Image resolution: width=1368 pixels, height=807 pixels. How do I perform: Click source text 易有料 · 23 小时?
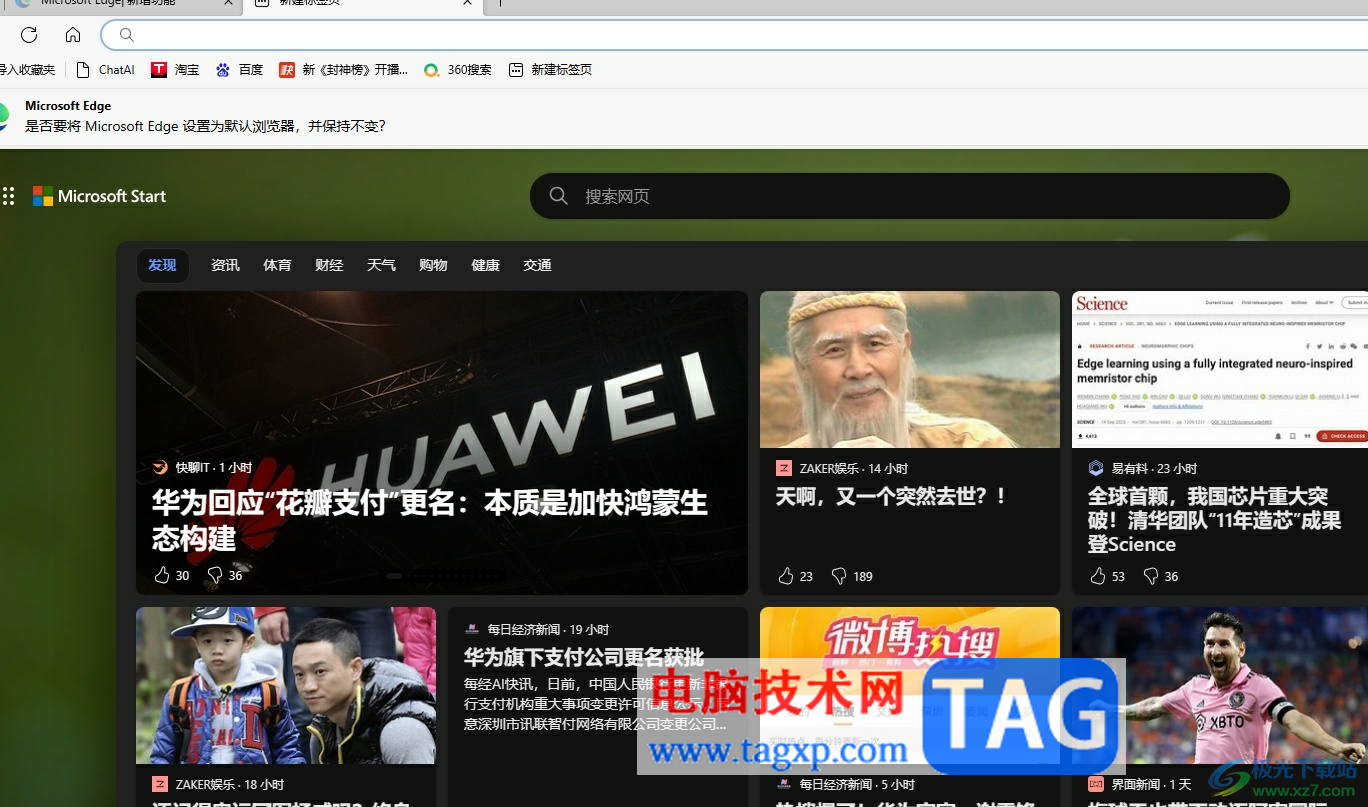point(1155,468)
